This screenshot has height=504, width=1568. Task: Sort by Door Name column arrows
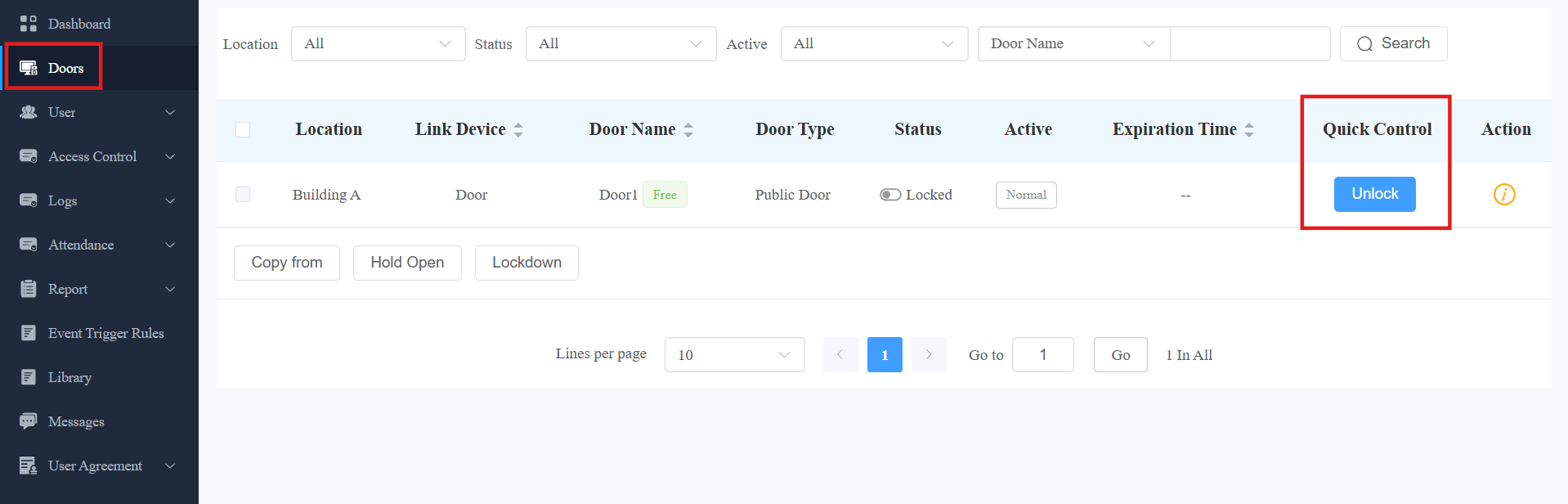click(688, 130)
